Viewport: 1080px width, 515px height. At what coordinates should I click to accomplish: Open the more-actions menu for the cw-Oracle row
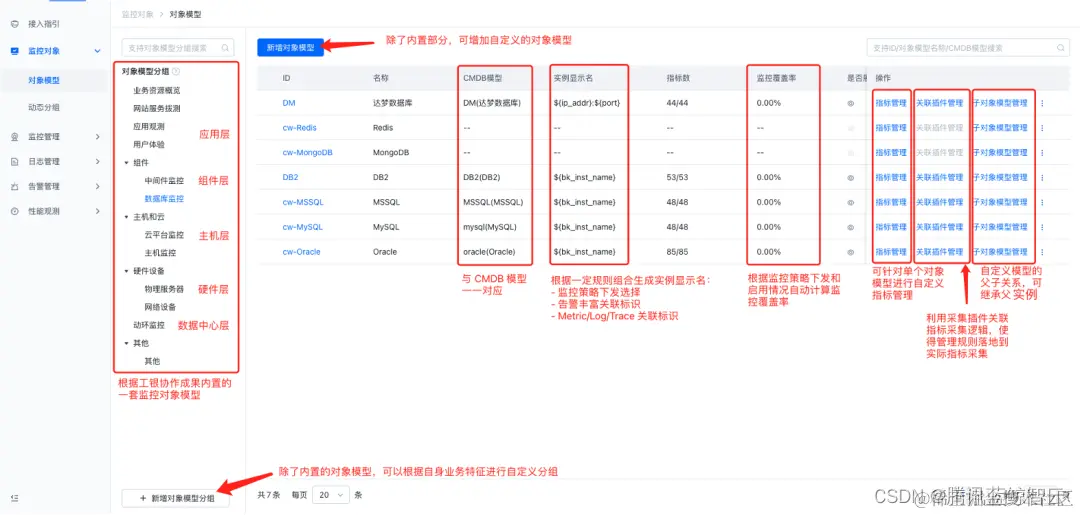click(1042, 252)
